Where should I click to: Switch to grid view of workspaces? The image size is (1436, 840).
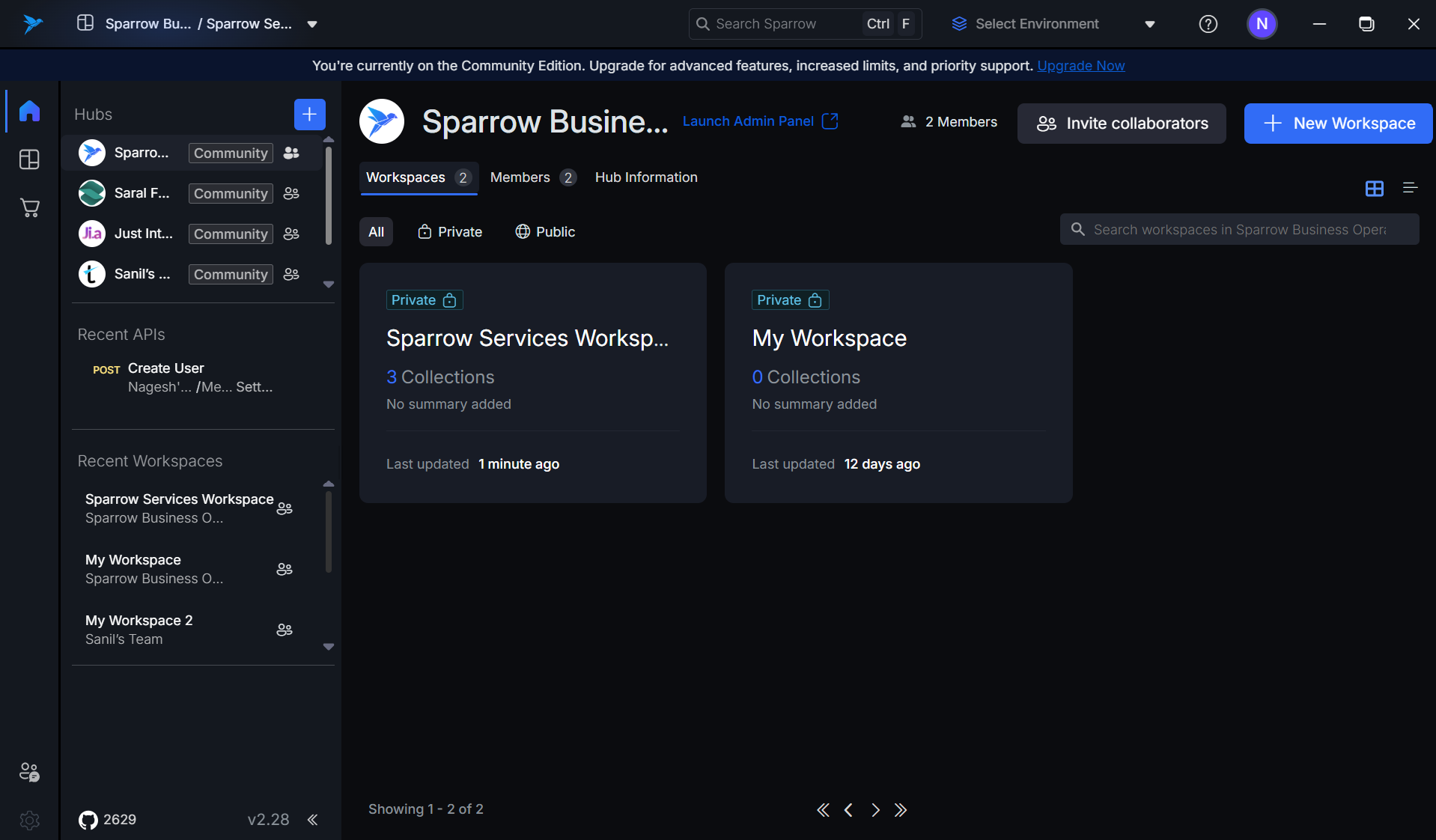click(x=1374, y=188)
